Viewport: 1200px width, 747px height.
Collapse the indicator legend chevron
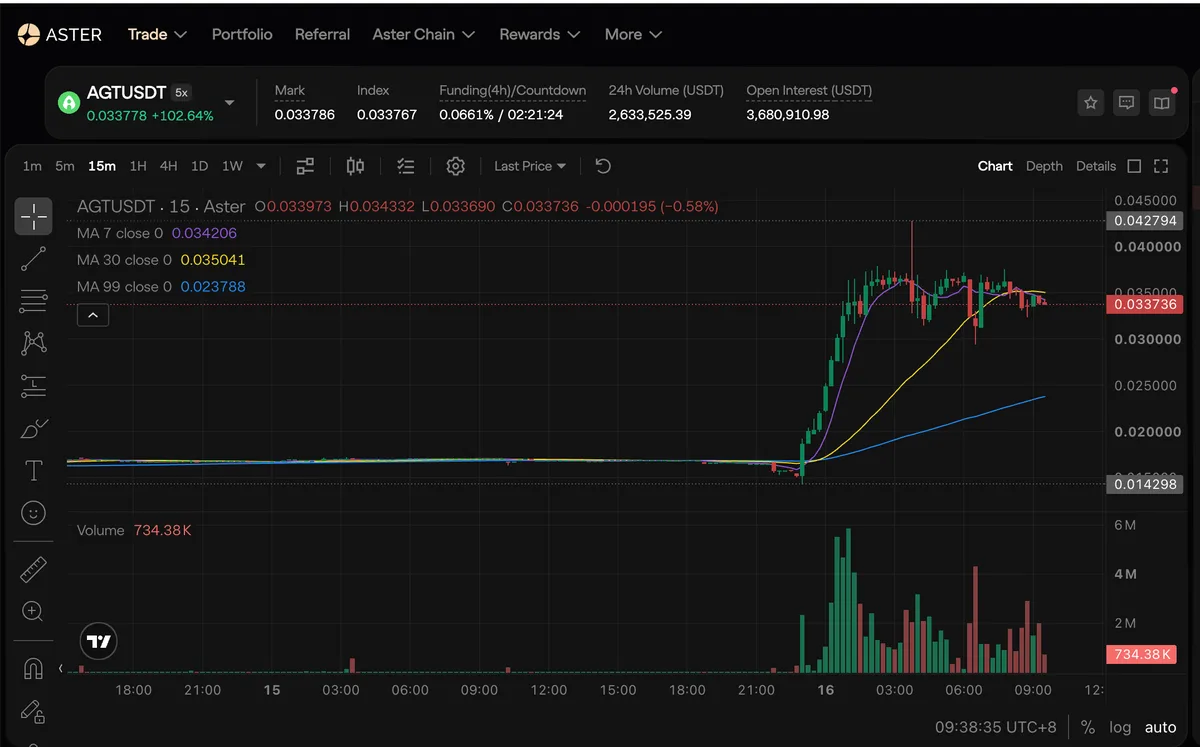(x=93, y=315)
